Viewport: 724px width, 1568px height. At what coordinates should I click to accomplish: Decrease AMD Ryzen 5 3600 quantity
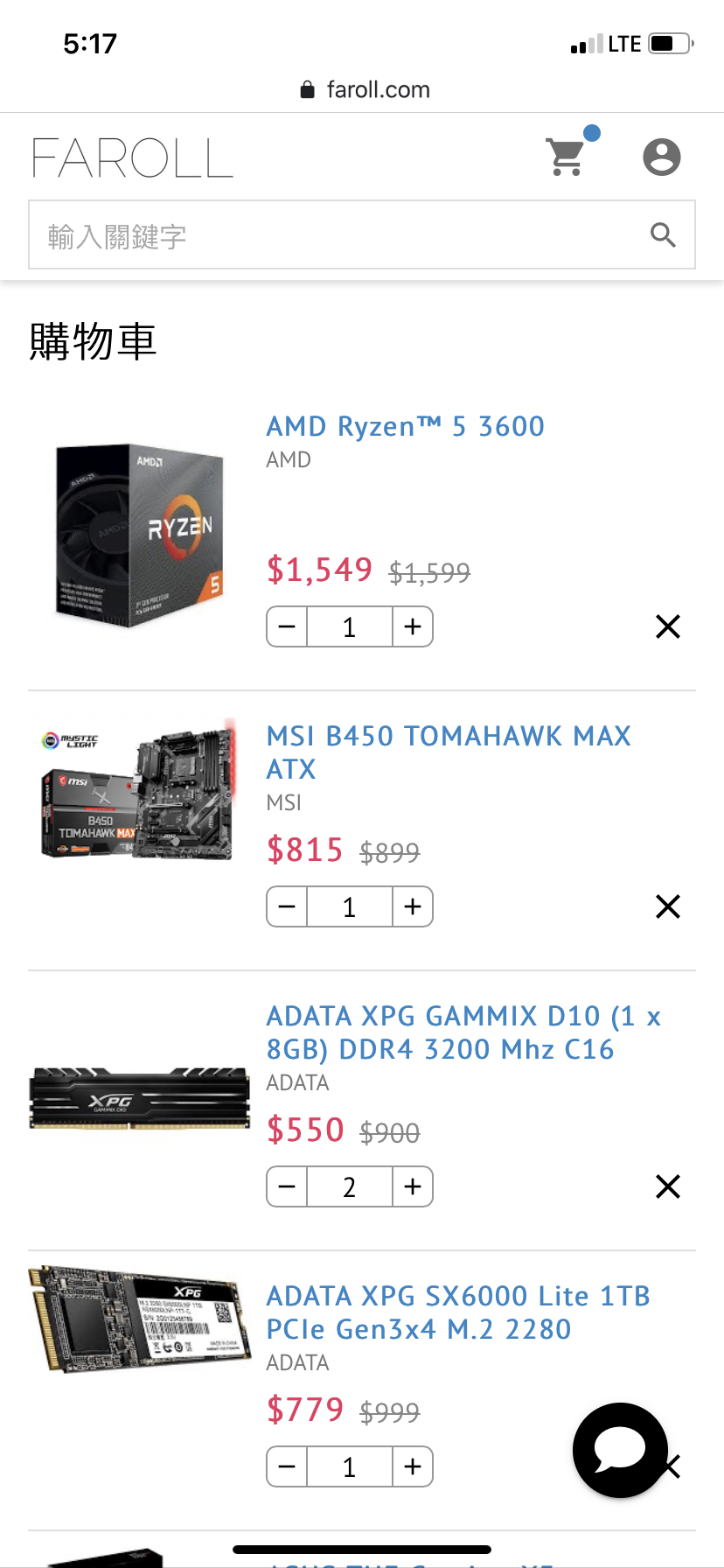(x=287, y=626)
